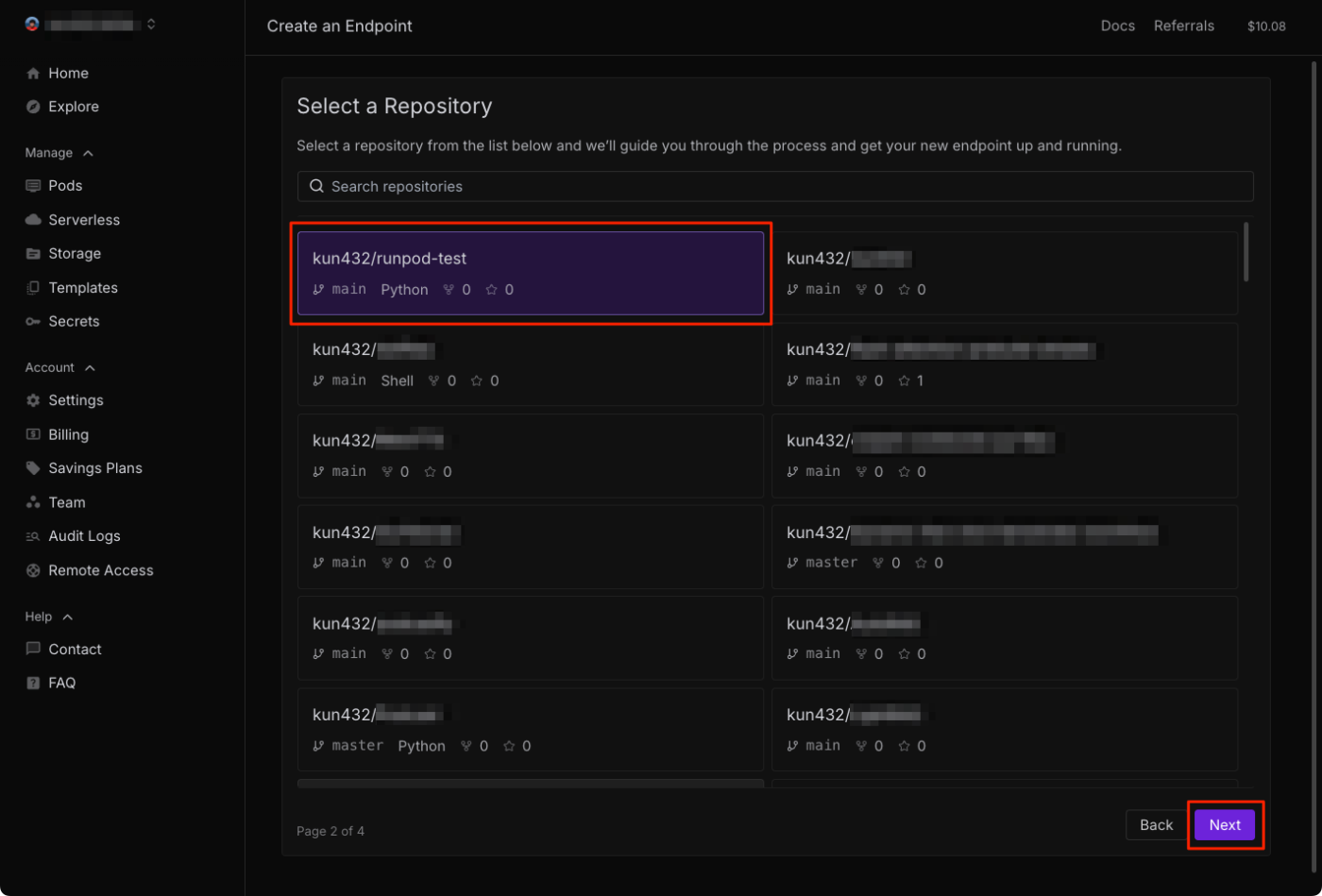The image size is (1322, 896).
Task: Open FAQ label in sidebar
Action: tap(61, 684)
